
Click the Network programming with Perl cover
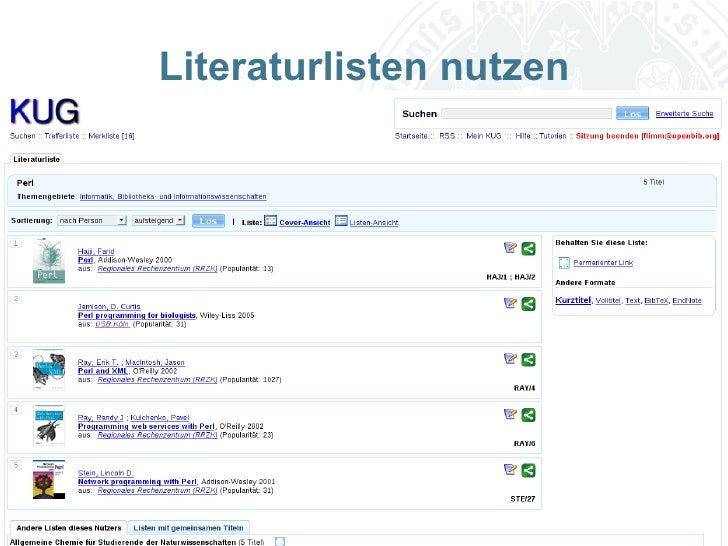point(49,480)
